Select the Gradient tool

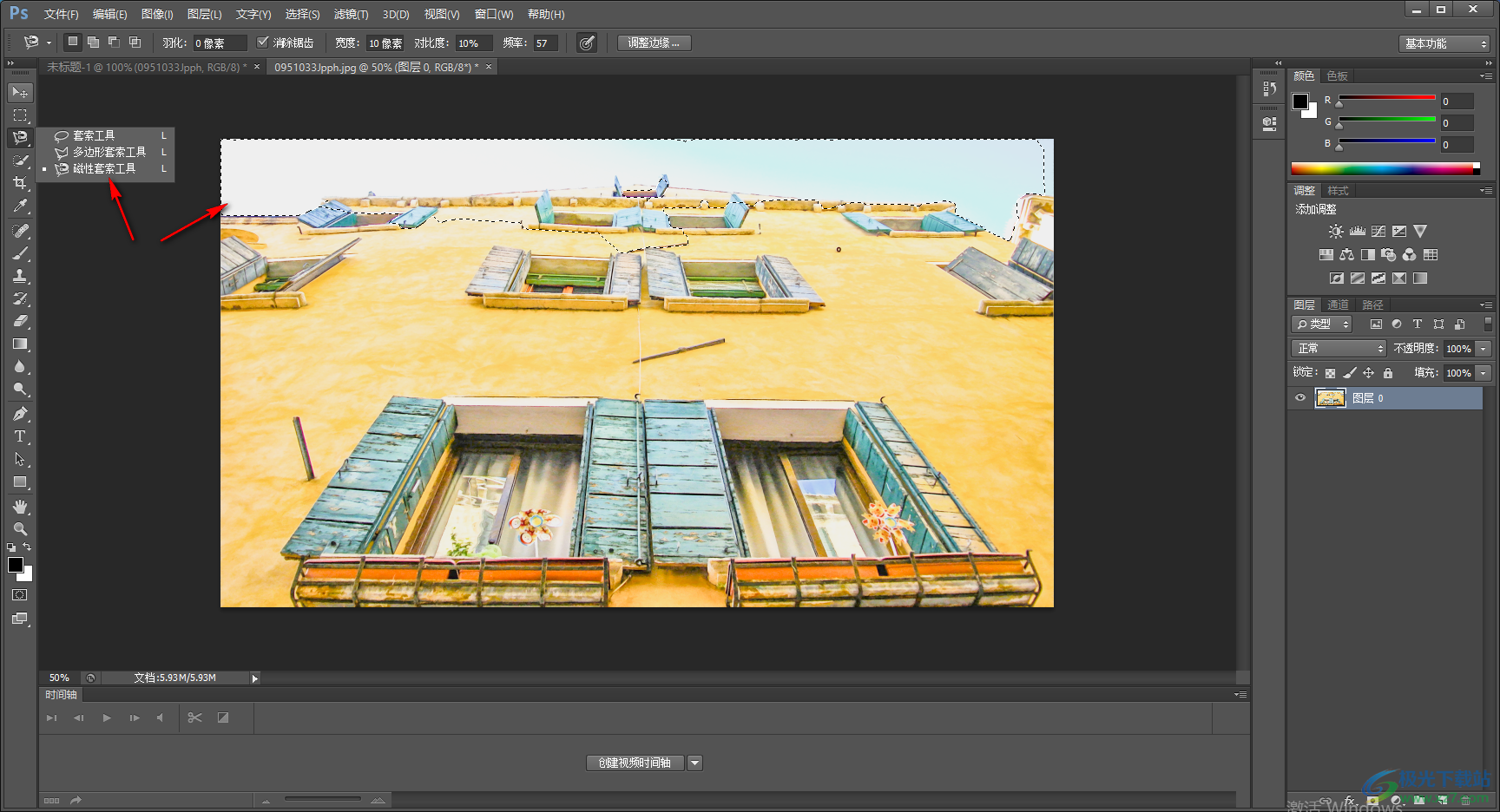[x=20, y=344]
